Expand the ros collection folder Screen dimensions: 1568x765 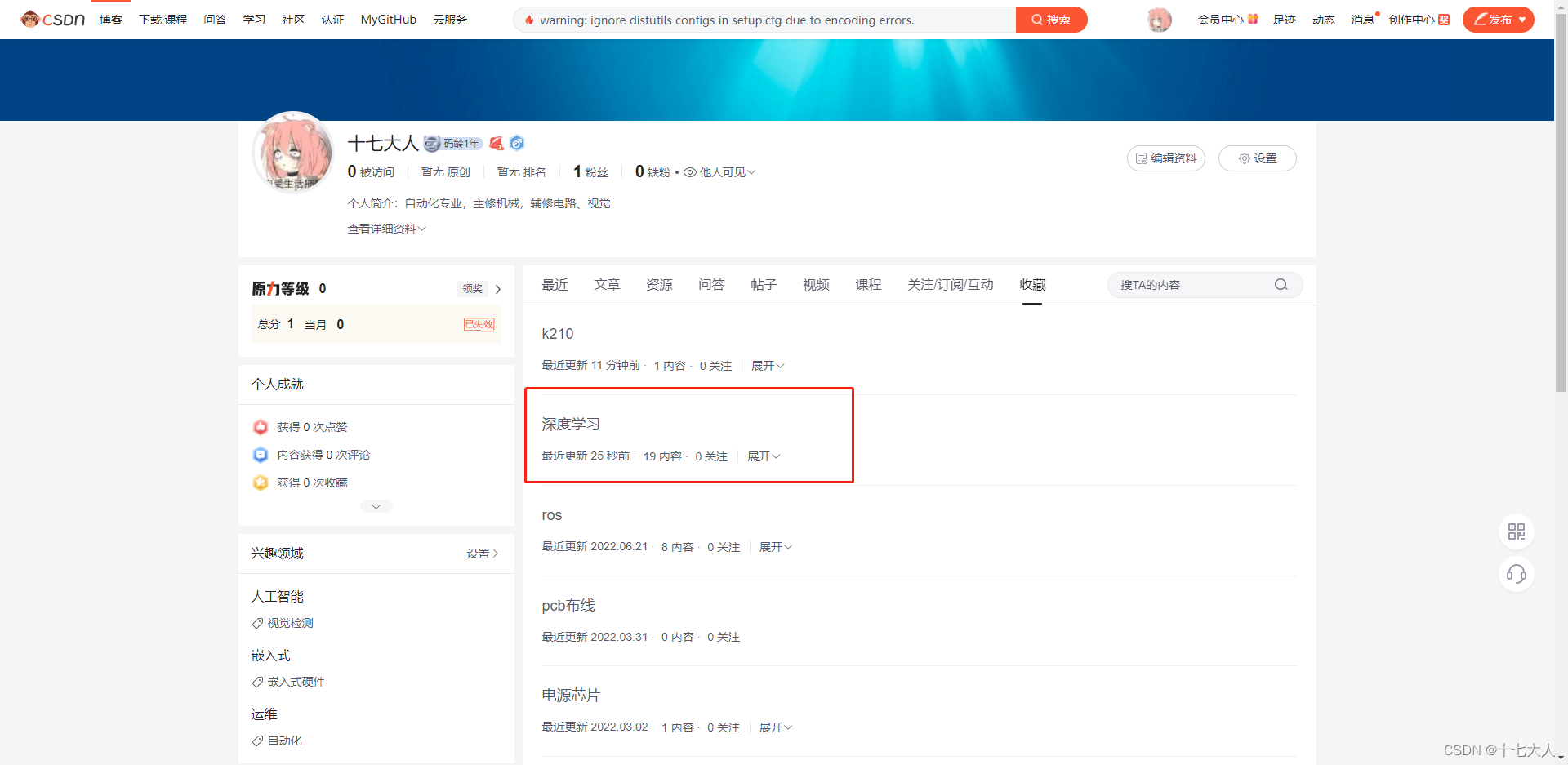[775, 547]
